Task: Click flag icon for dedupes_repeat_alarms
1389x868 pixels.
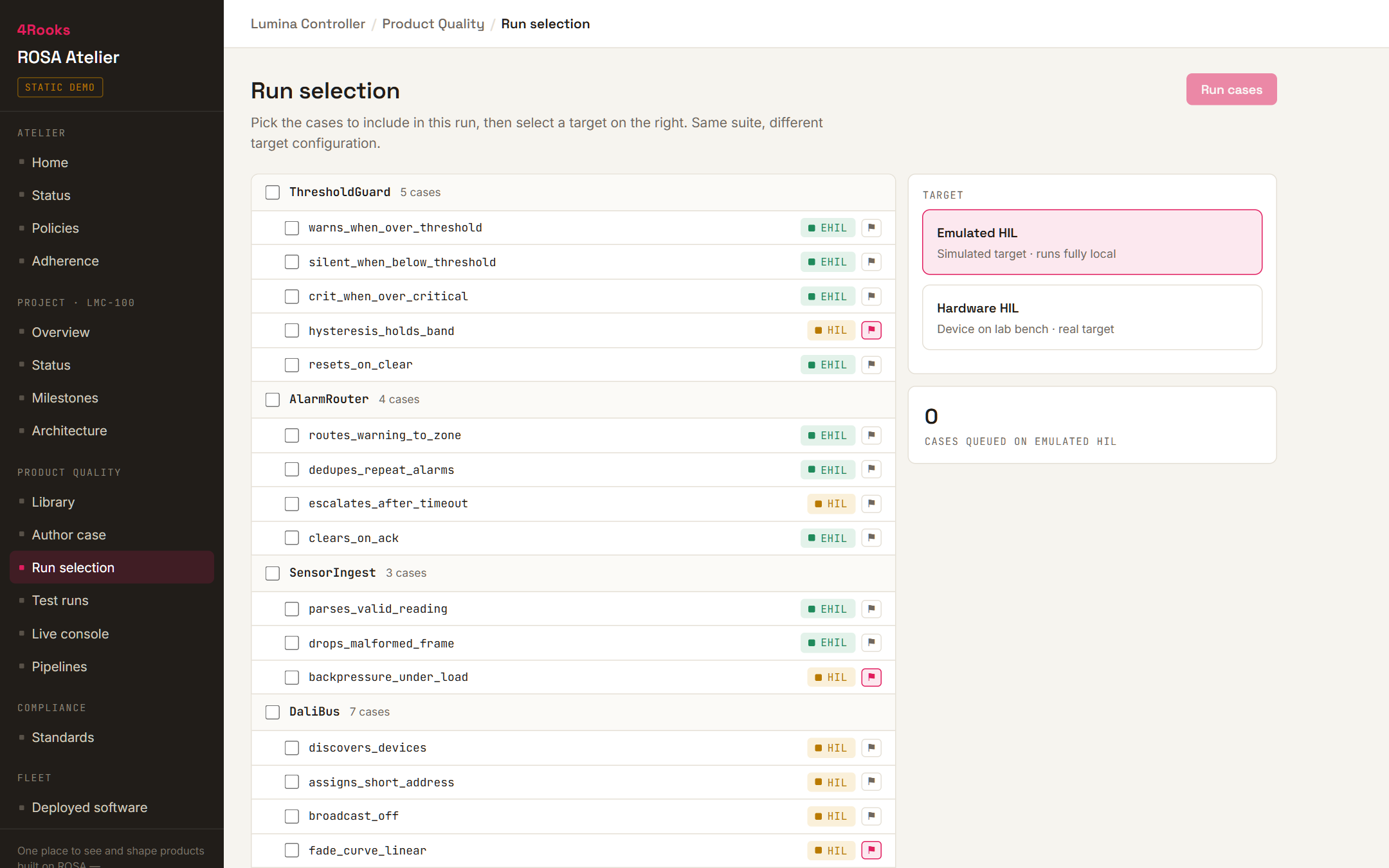Action: (x=871, y=469)
